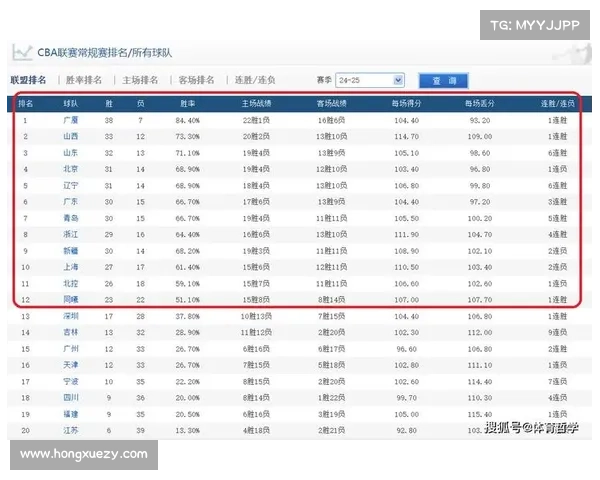
Task: Open the 宁波 team link
Action: pyautogui.click(x=71, y=382)
